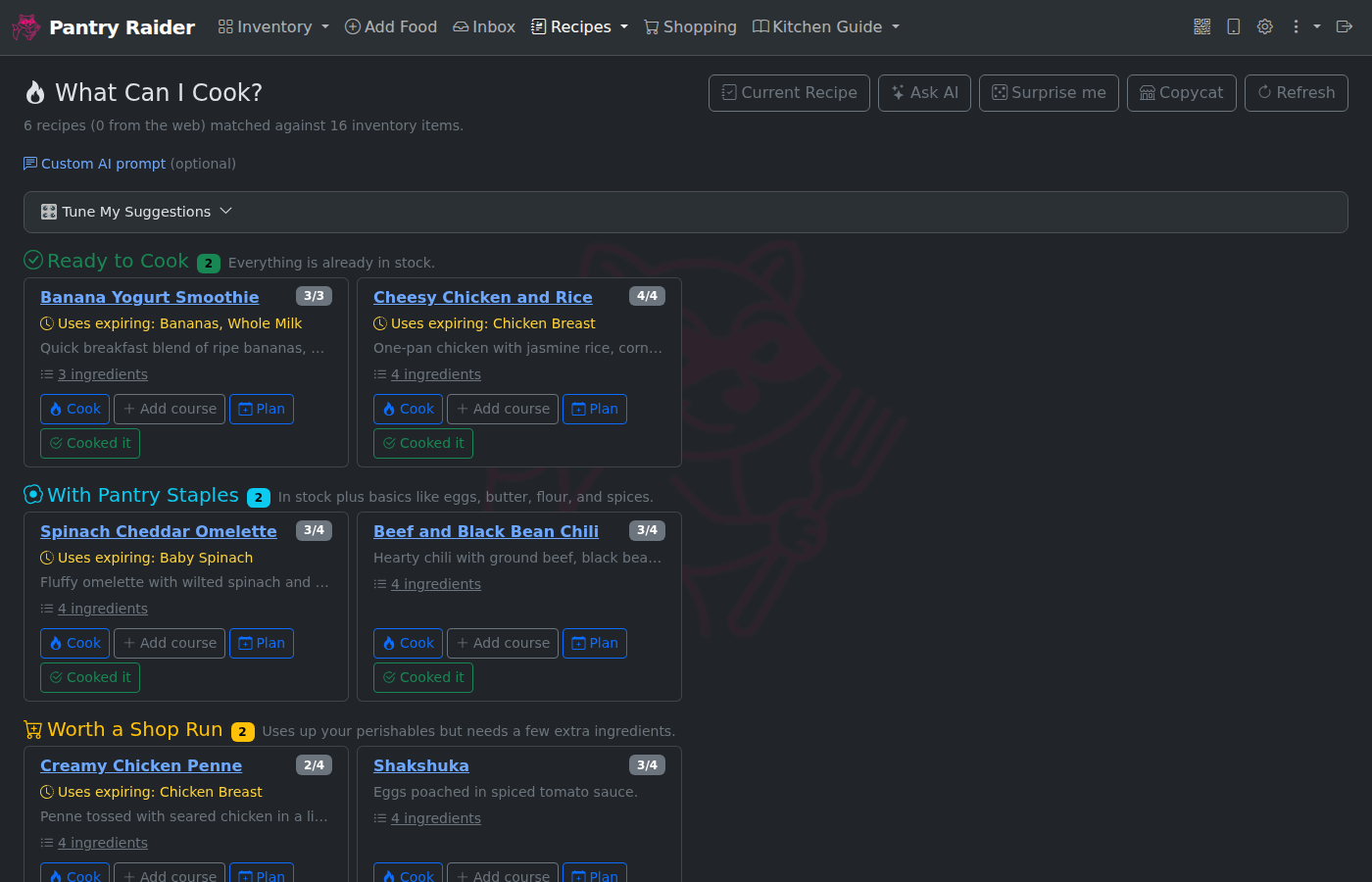Screen dimensions: 1372x882
Task: Go to Add Food page
Action: point(391,26)
